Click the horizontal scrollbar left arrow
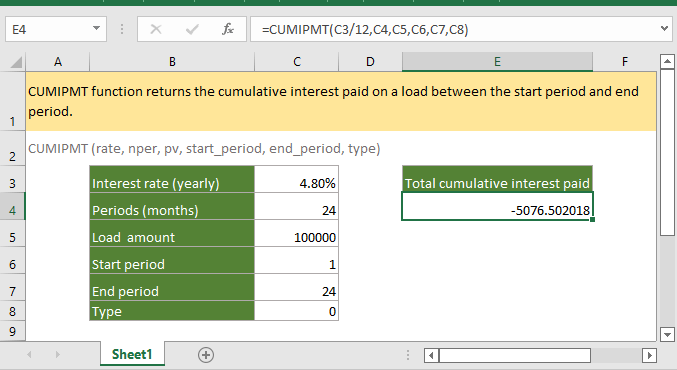This screenshot has width=677, height=370. pos(431,355)
